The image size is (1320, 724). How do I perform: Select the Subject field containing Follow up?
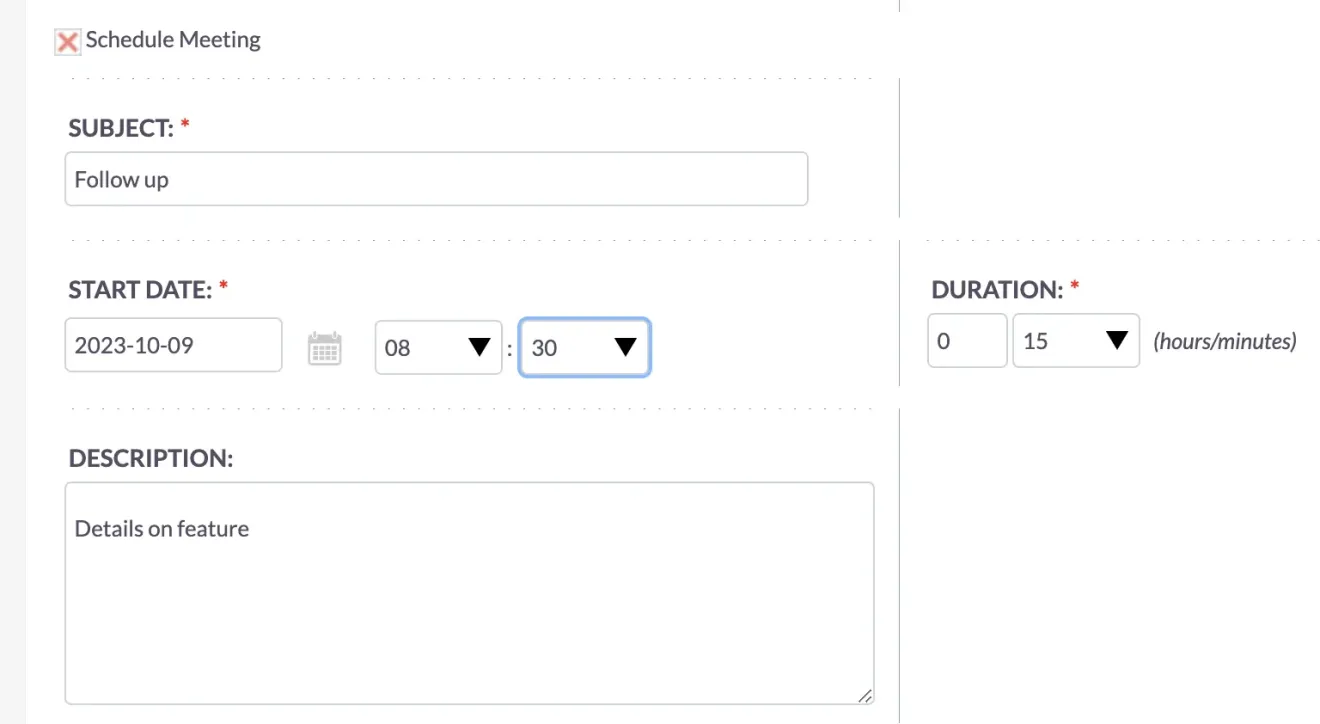click(436, 179)
